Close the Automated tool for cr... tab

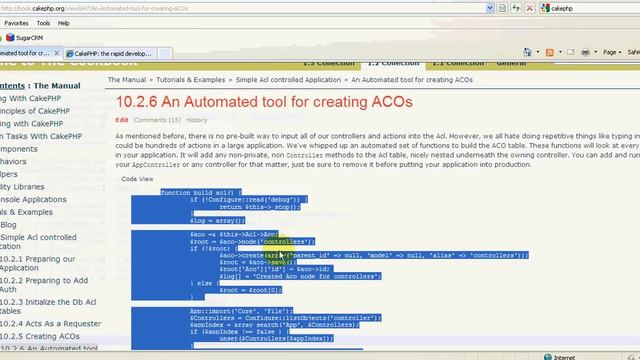click(57, 53)
